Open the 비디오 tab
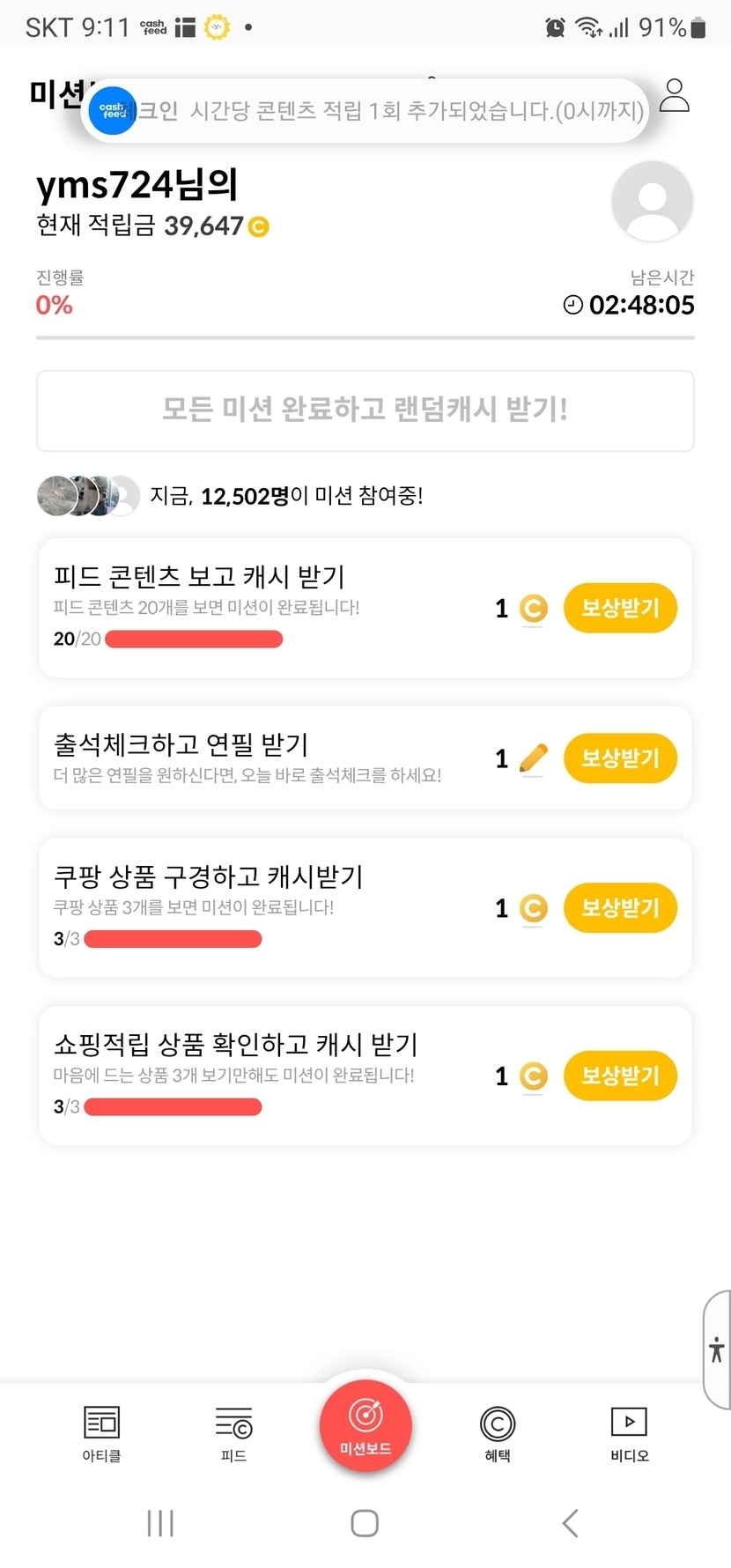Screen dimensions: 731x1568 [629, 1433]
